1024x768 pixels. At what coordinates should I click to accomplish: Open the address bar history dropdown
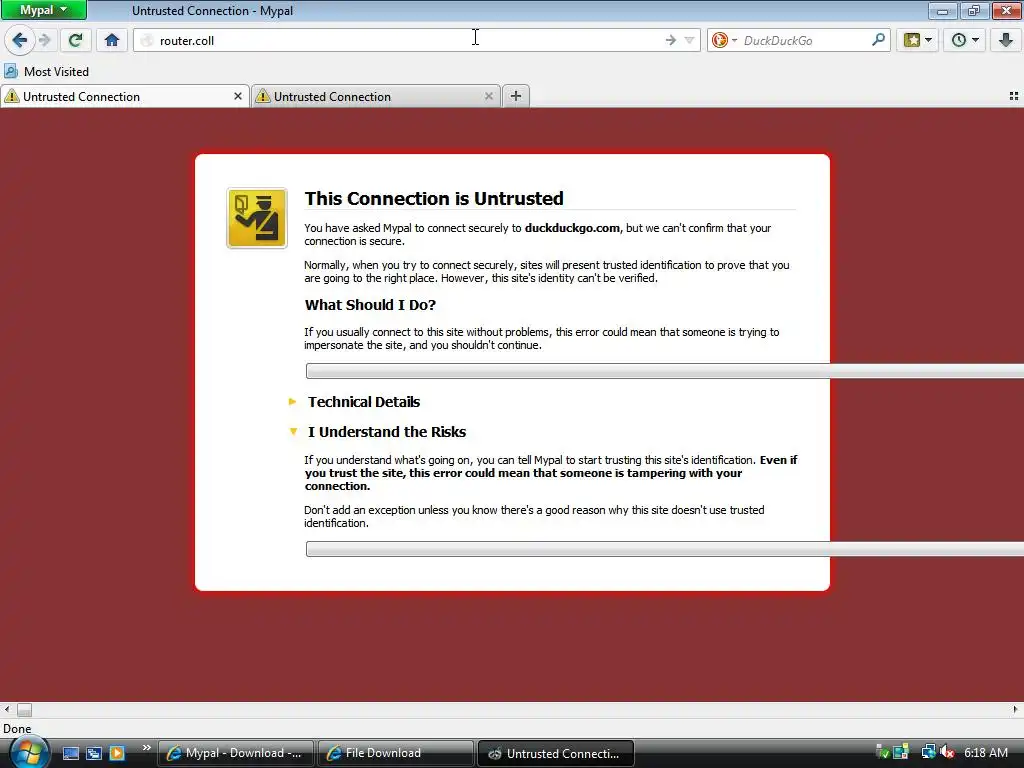coord(689,40)
